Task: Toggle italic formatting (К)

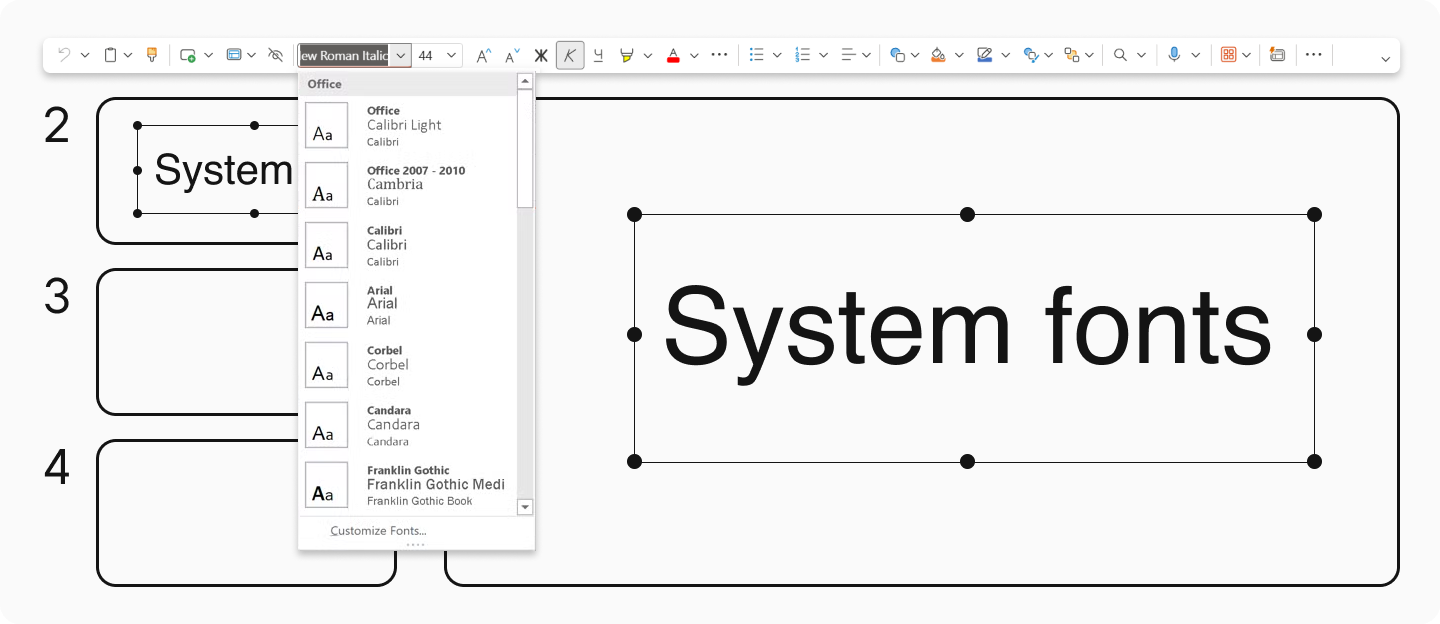Action: click(x=570, y=55)
